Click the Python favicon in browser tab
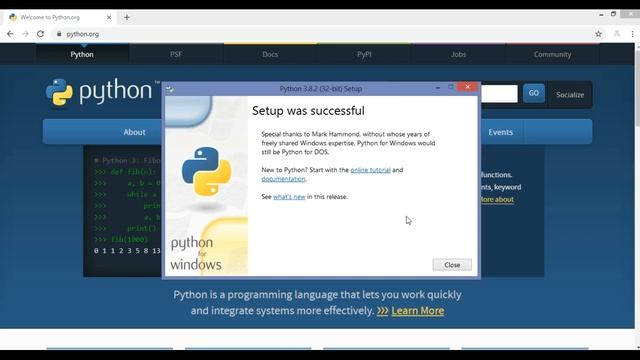Viewport: 640px width, 360px height. [13, 17]
